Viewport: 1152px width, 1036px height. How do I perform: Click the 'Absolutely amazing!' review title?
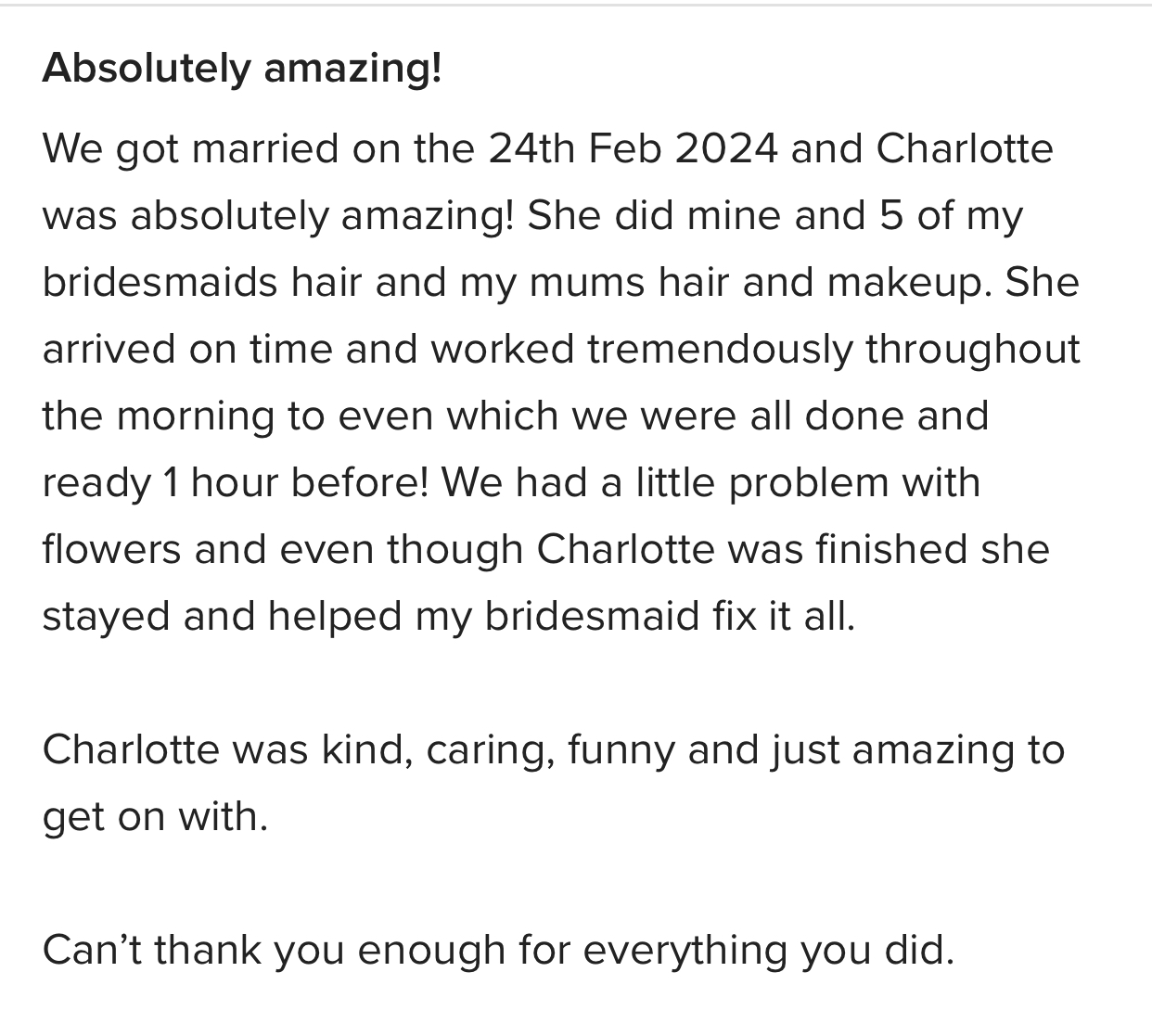point(242,69)
